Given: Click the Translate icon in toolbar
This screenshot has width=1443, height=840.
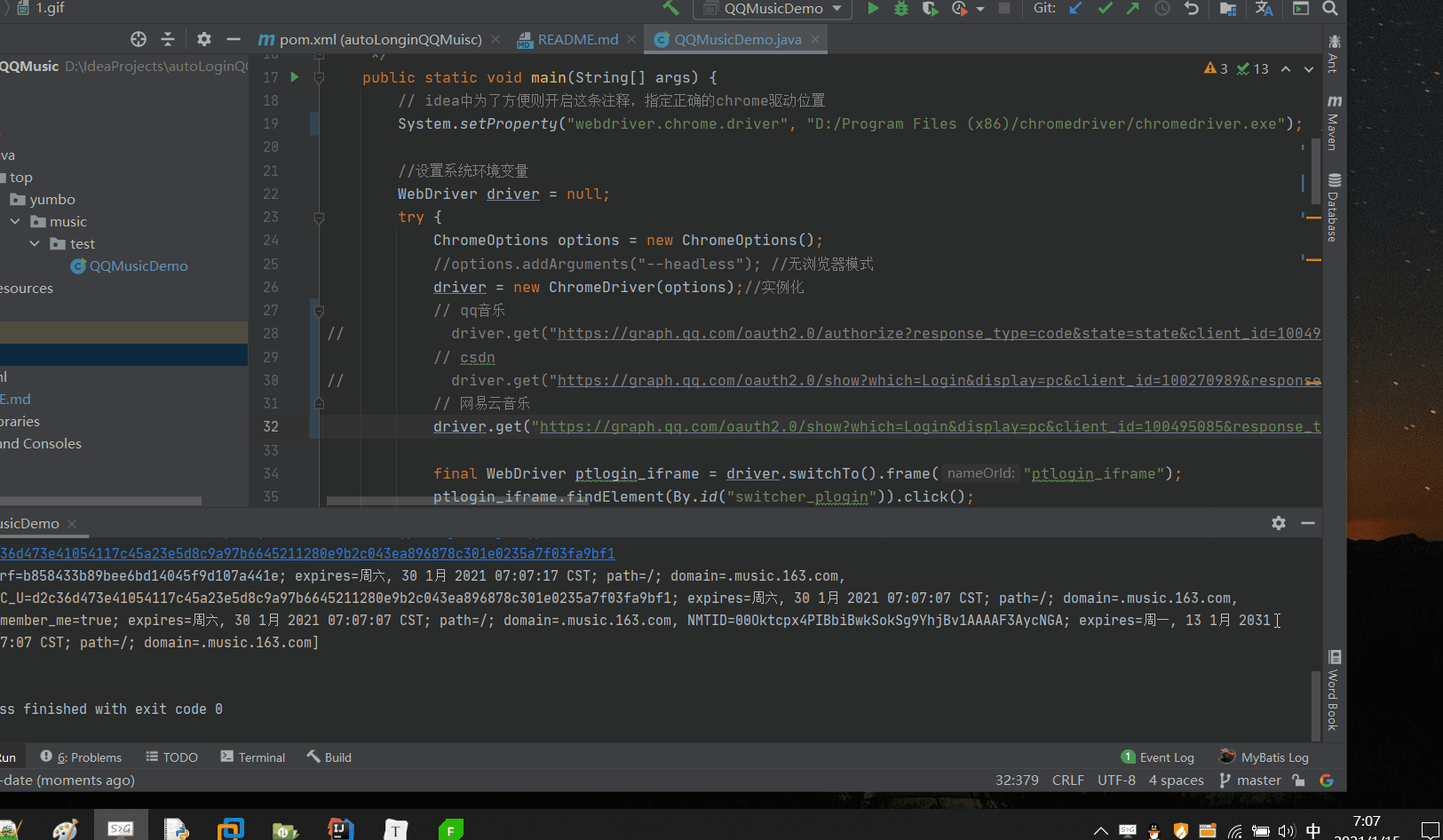Looking at the screenshot, I should 1265,8.
